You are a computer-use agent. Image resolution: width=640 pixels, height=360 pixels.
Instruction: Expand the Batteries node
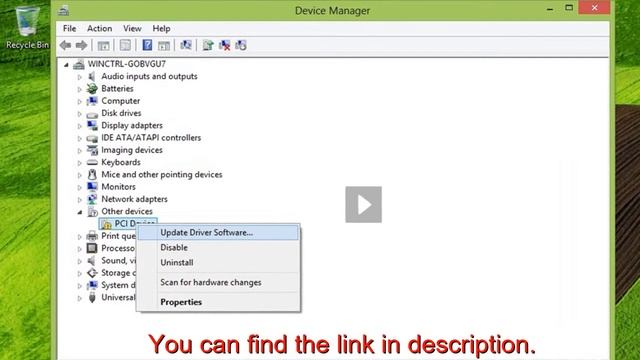[x=80, y=89]
